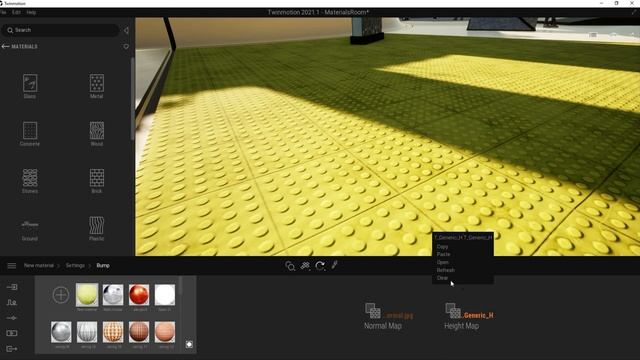Select the silver metallic sphere in second row
640x360 pixels.
tap(61, 332)
